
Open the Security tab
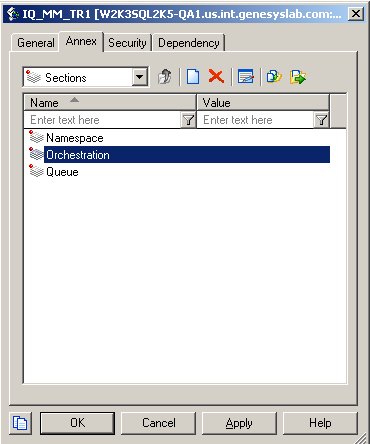pyautogui.click(x=127, y=43)
